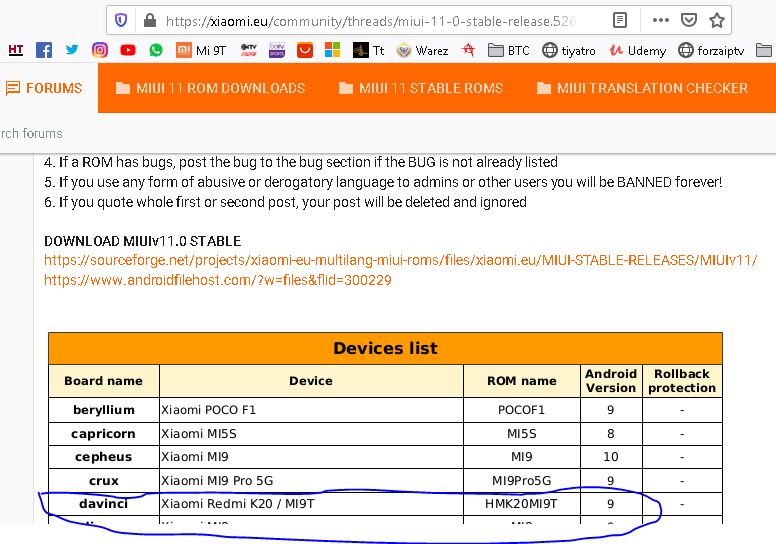
Task: Select the beryllium board name cell
Action: [103, 410]
